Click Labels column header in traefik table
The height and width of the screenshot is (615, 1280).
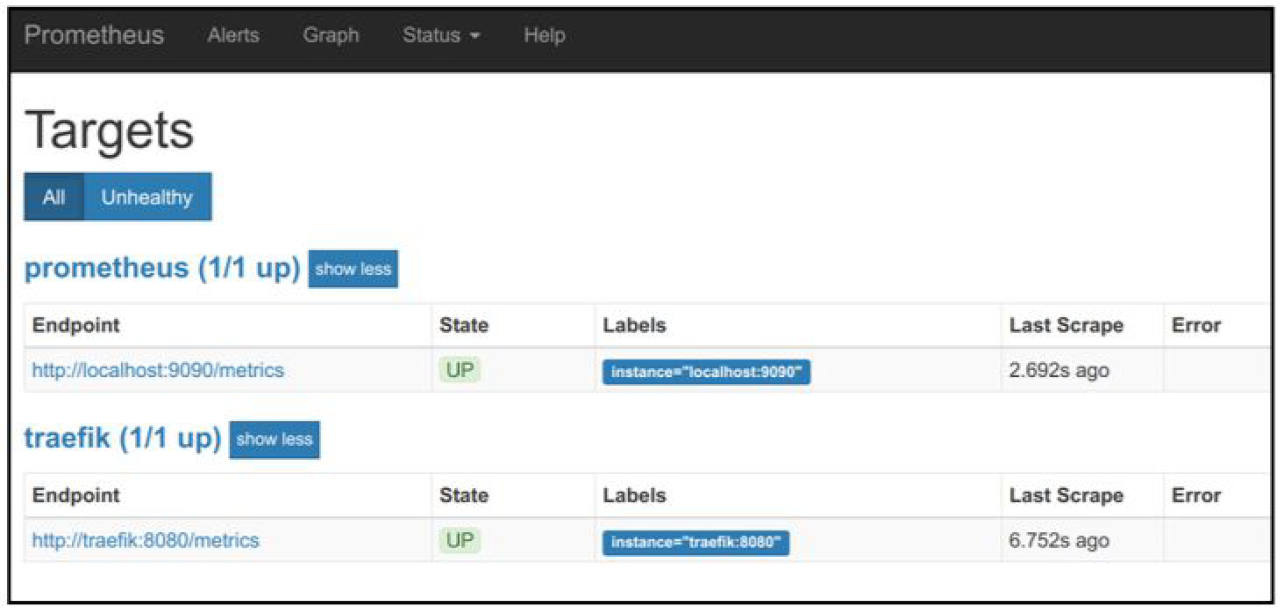634,495
